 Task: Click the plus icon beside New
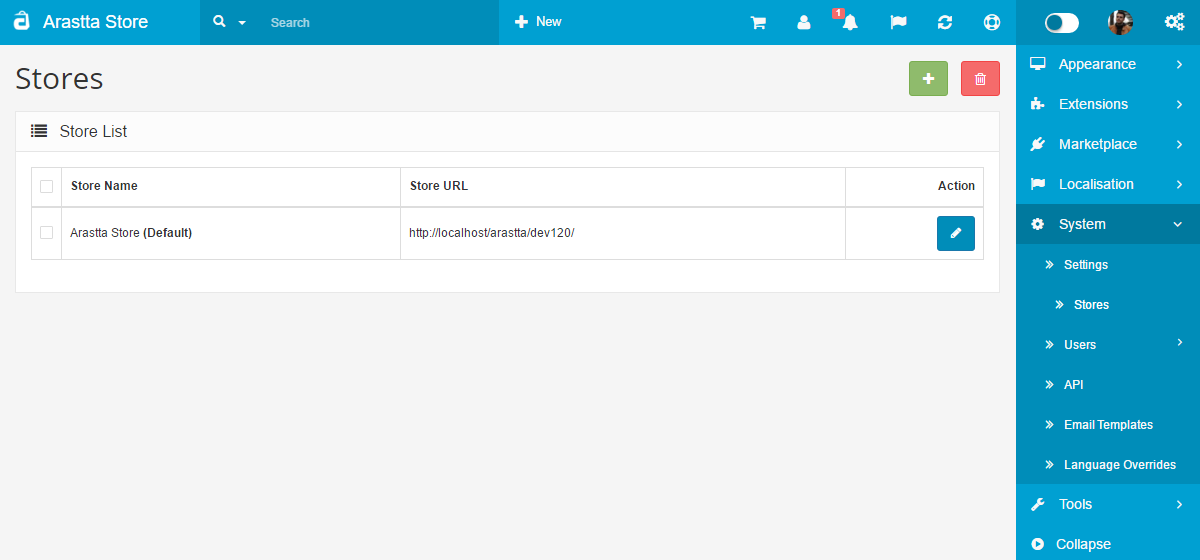click(521, 22)
